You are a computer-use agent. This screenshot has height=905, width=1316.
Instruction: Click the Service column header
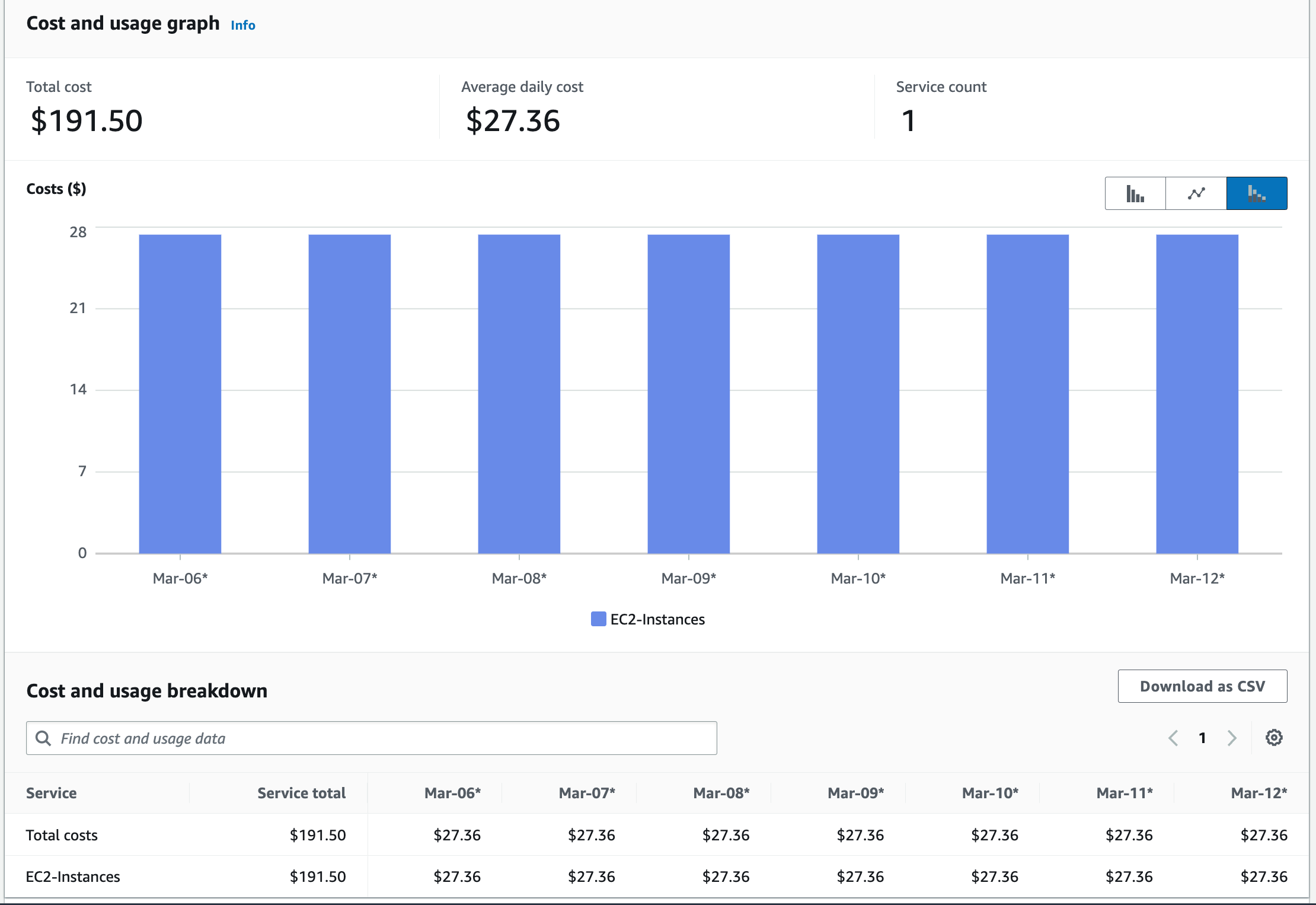click(x=51, y=793)
